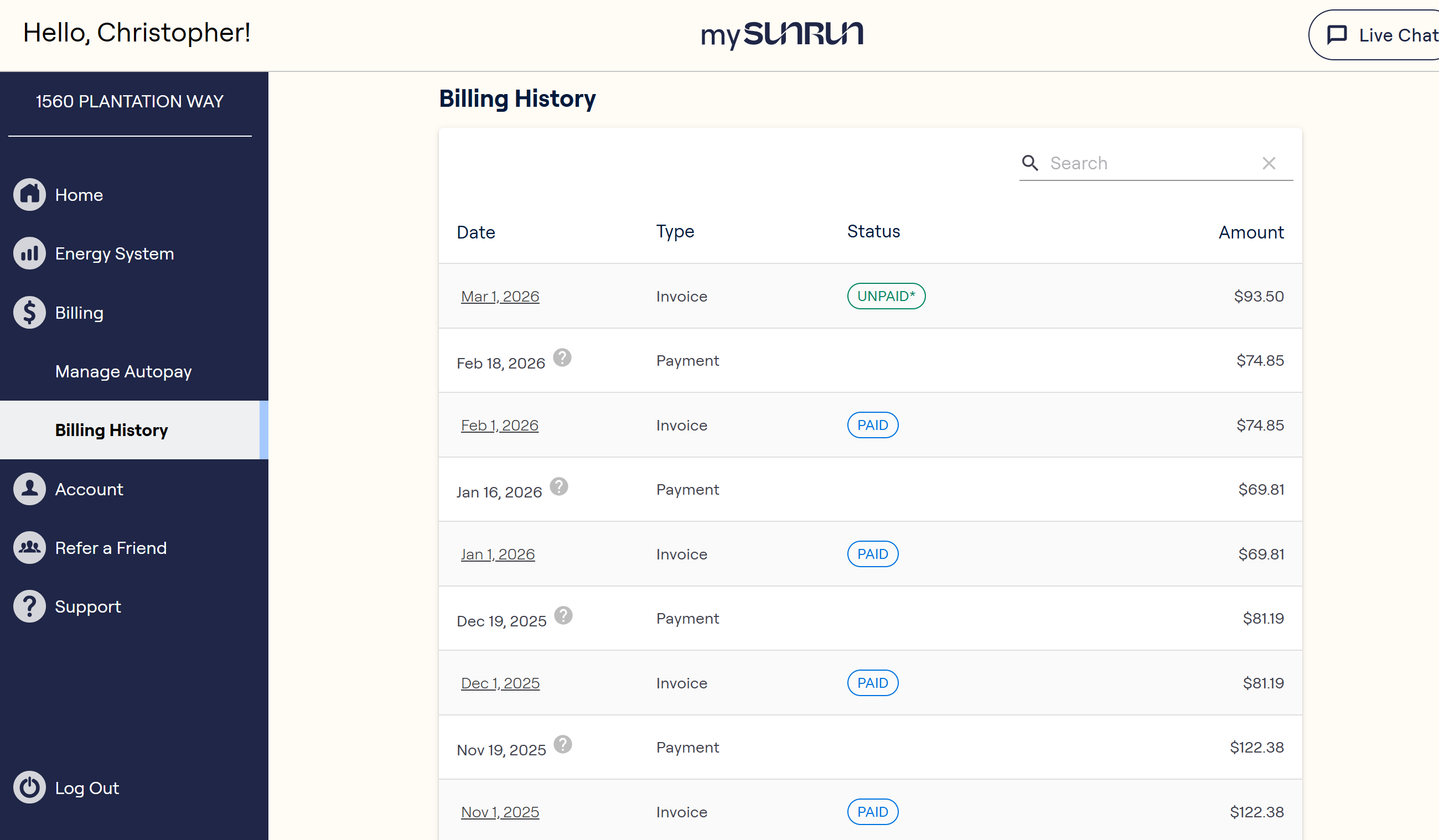This screenshot has height=840, width=1439.
Task: Click help icon beside Jan 16, 2026
Action: [x=559, y=486]
